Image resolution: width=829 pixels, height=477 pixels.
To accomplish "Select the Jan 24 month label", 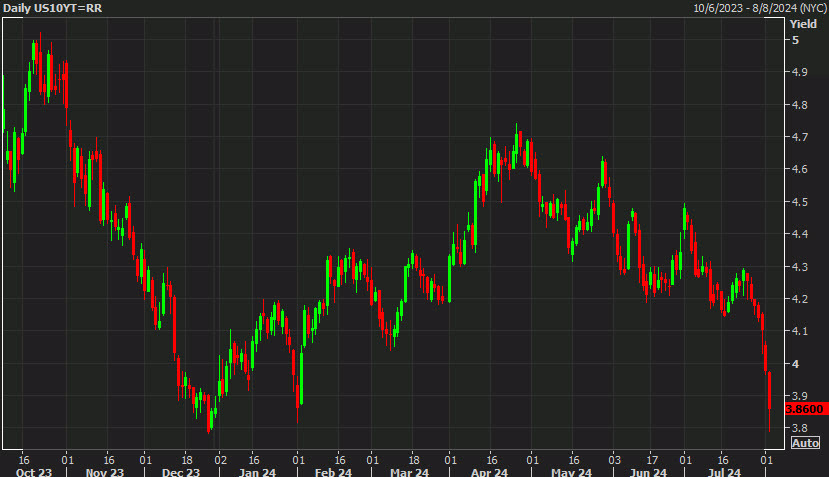I will tap(257, 472).
